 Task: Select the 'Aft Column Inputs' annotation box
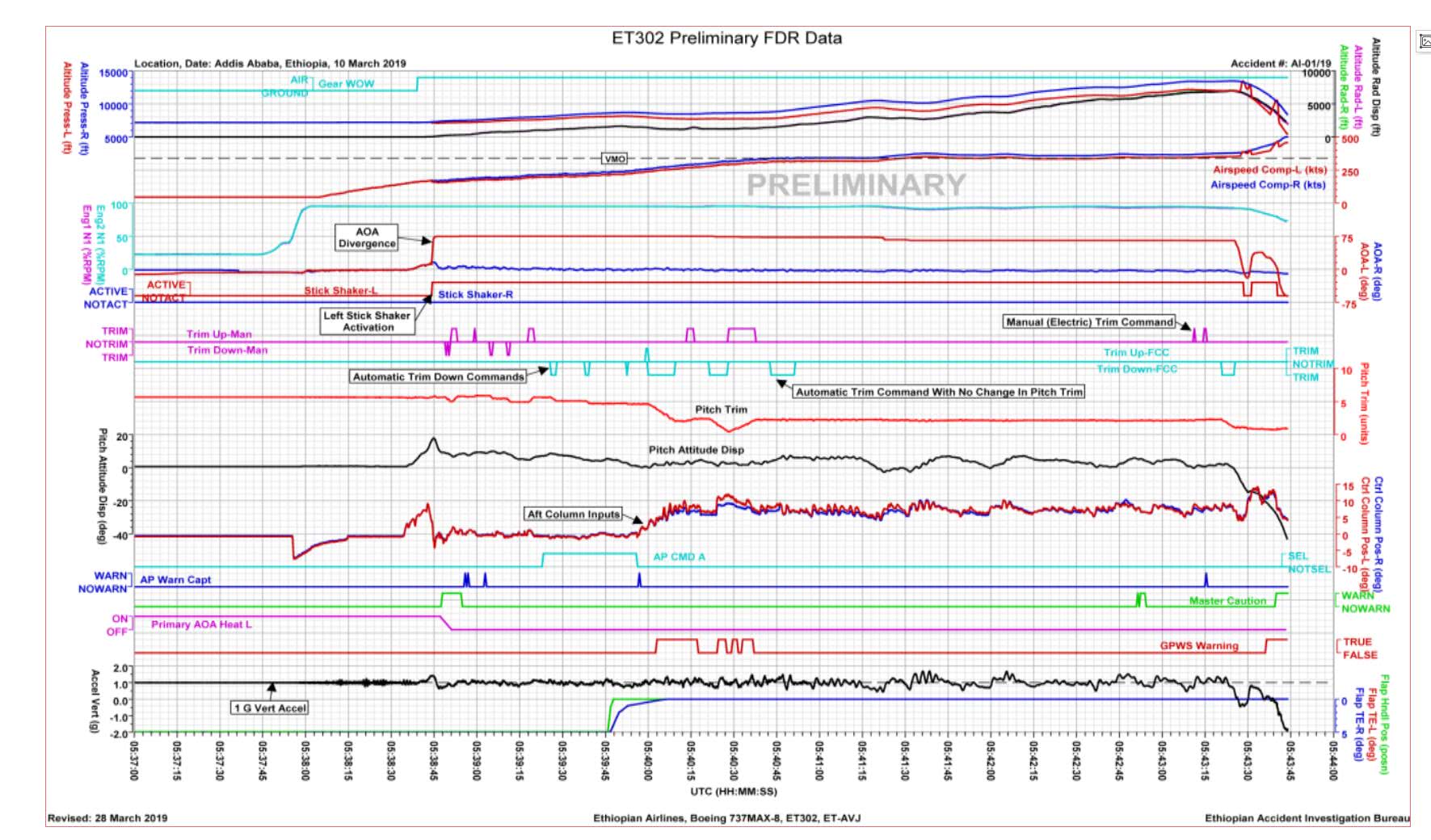(x=573, y=514)
